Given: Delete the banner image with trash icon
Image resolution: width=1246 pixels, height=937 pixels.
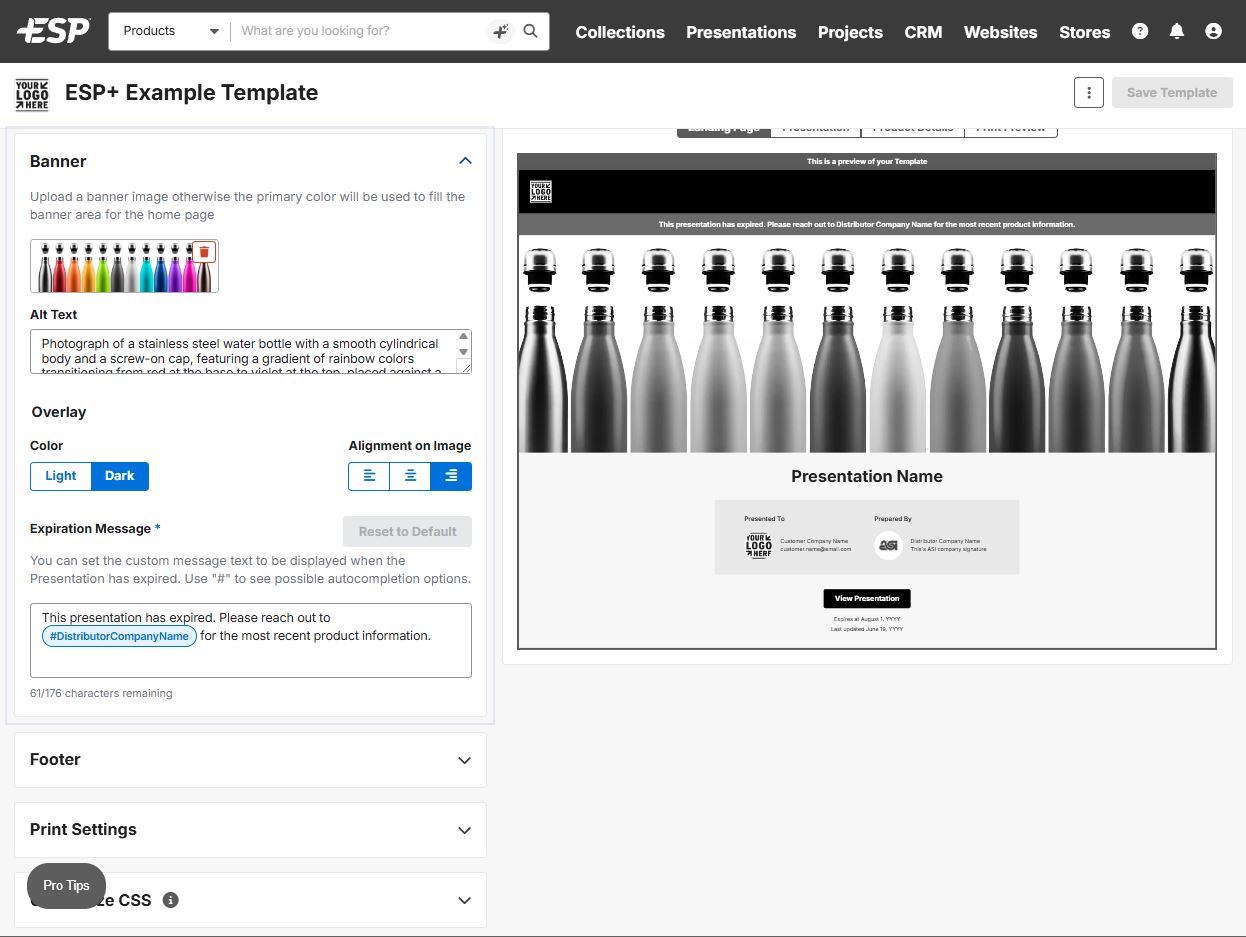Looking at the screenshot, I should 204,252.
